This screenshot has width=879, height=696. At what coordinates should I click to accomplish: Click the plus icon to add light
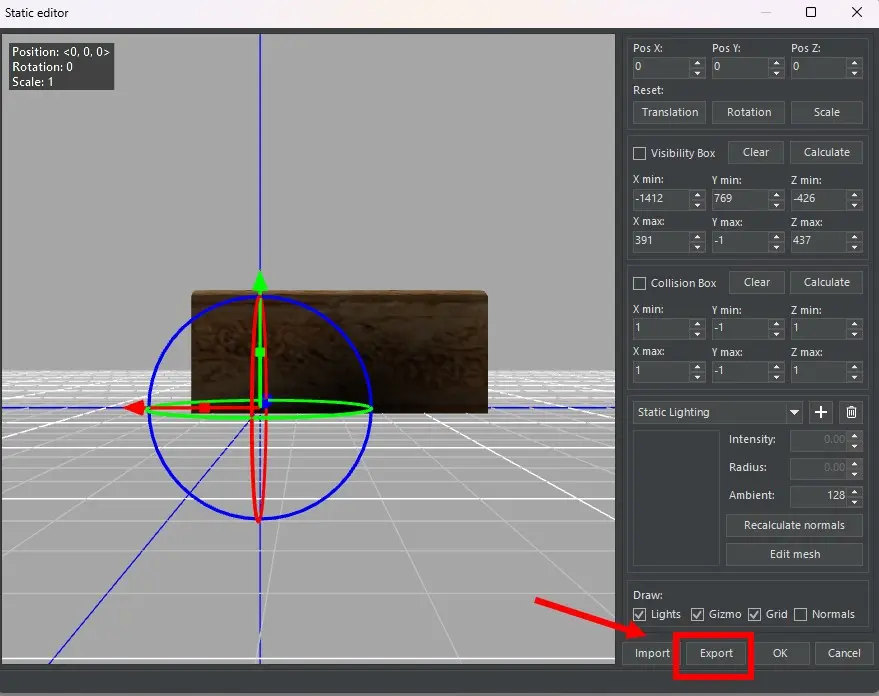820,412
